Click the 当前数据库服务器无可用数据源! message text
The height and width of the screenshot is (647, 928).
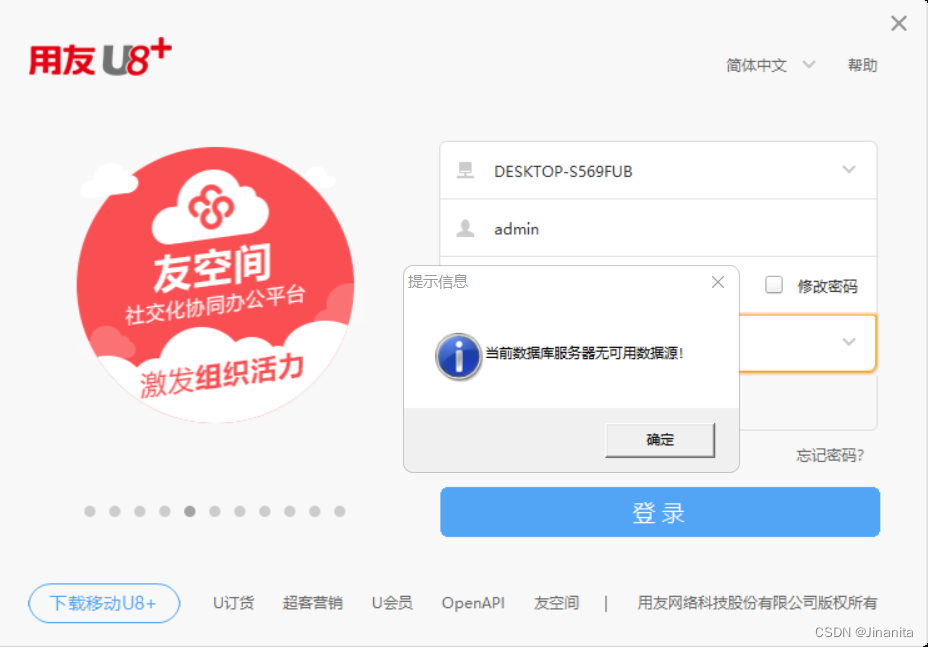click(584, 353)
